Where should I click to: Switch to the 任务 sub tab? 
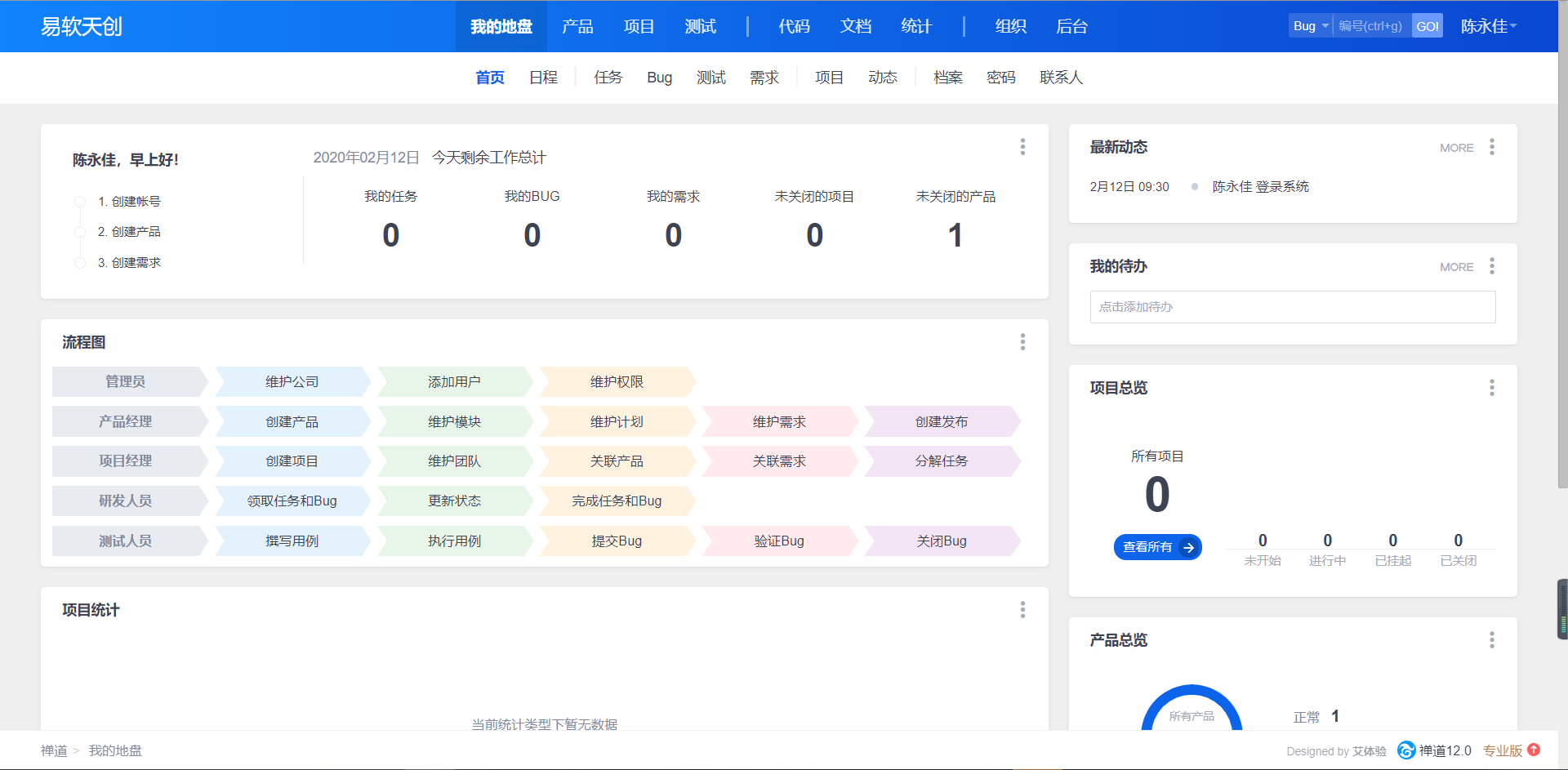coord(608,78)
